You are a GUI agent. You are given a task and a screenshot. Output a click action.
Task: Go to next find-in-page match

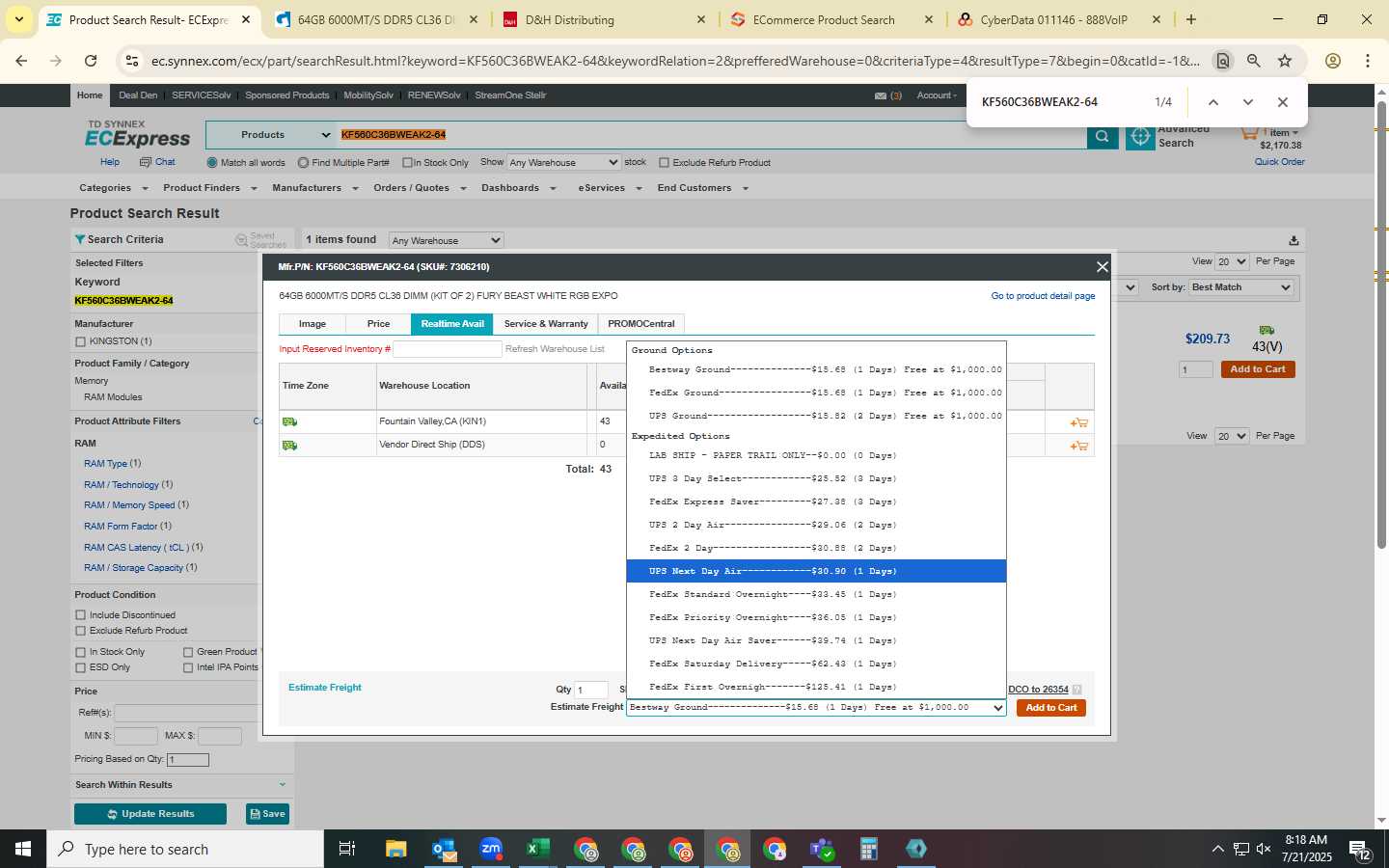(1248, 102)
